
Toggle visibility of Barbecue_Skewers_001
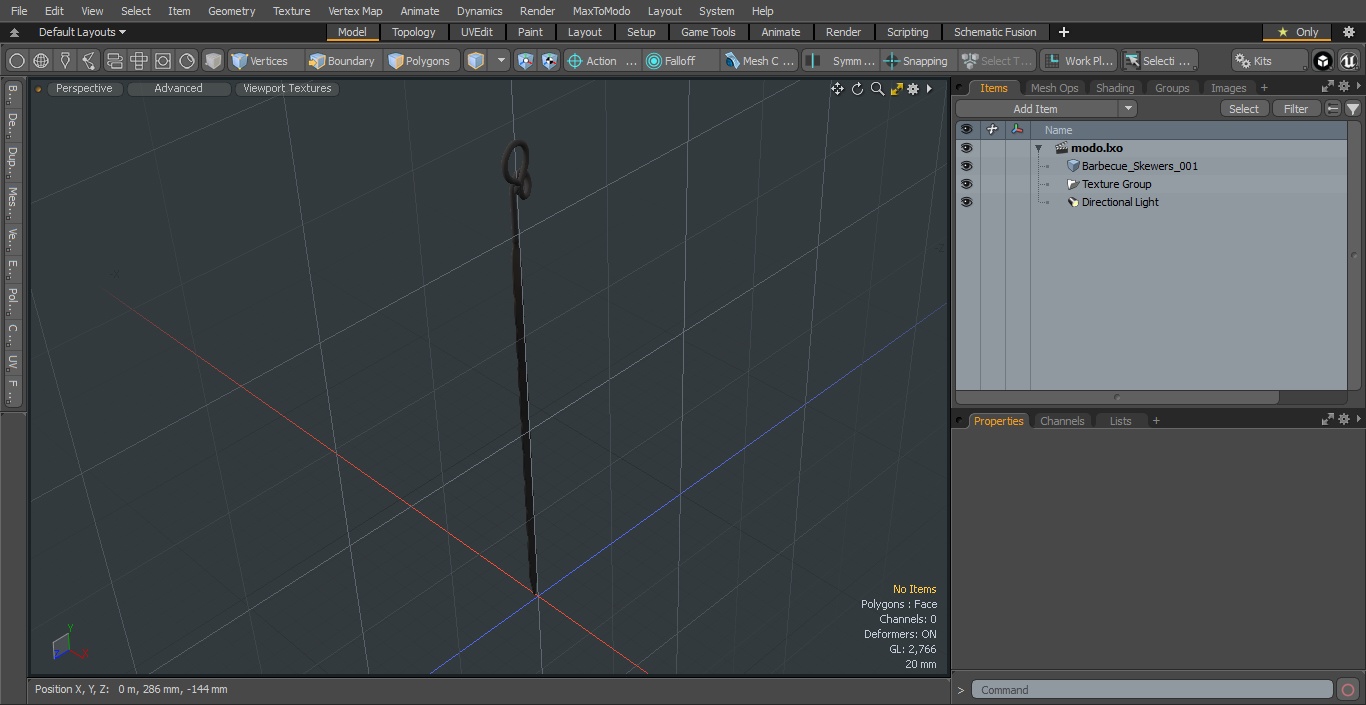point(966,166)
